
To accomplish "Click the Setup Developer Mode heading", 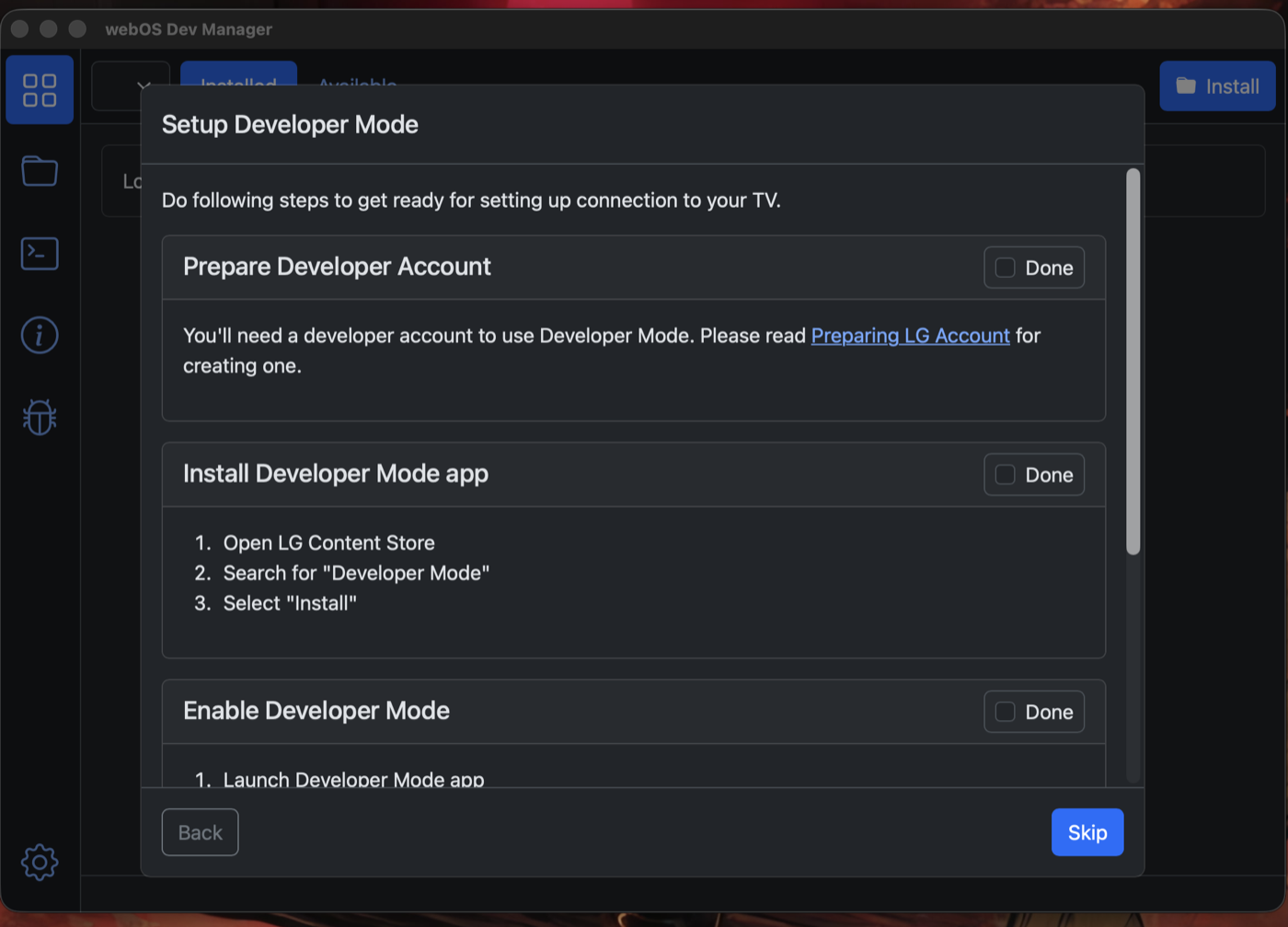I will pyautogui.click(x=290, y=125).
